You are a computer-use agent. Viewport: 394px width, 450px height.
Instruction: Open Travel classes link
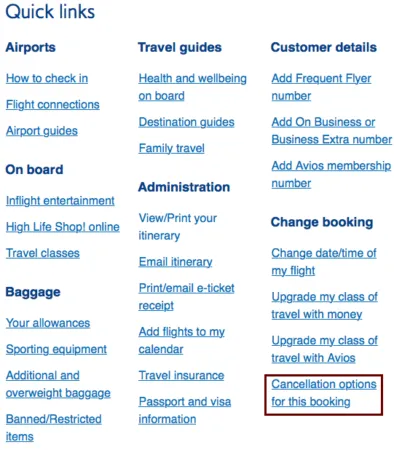[x=43, y=253]
